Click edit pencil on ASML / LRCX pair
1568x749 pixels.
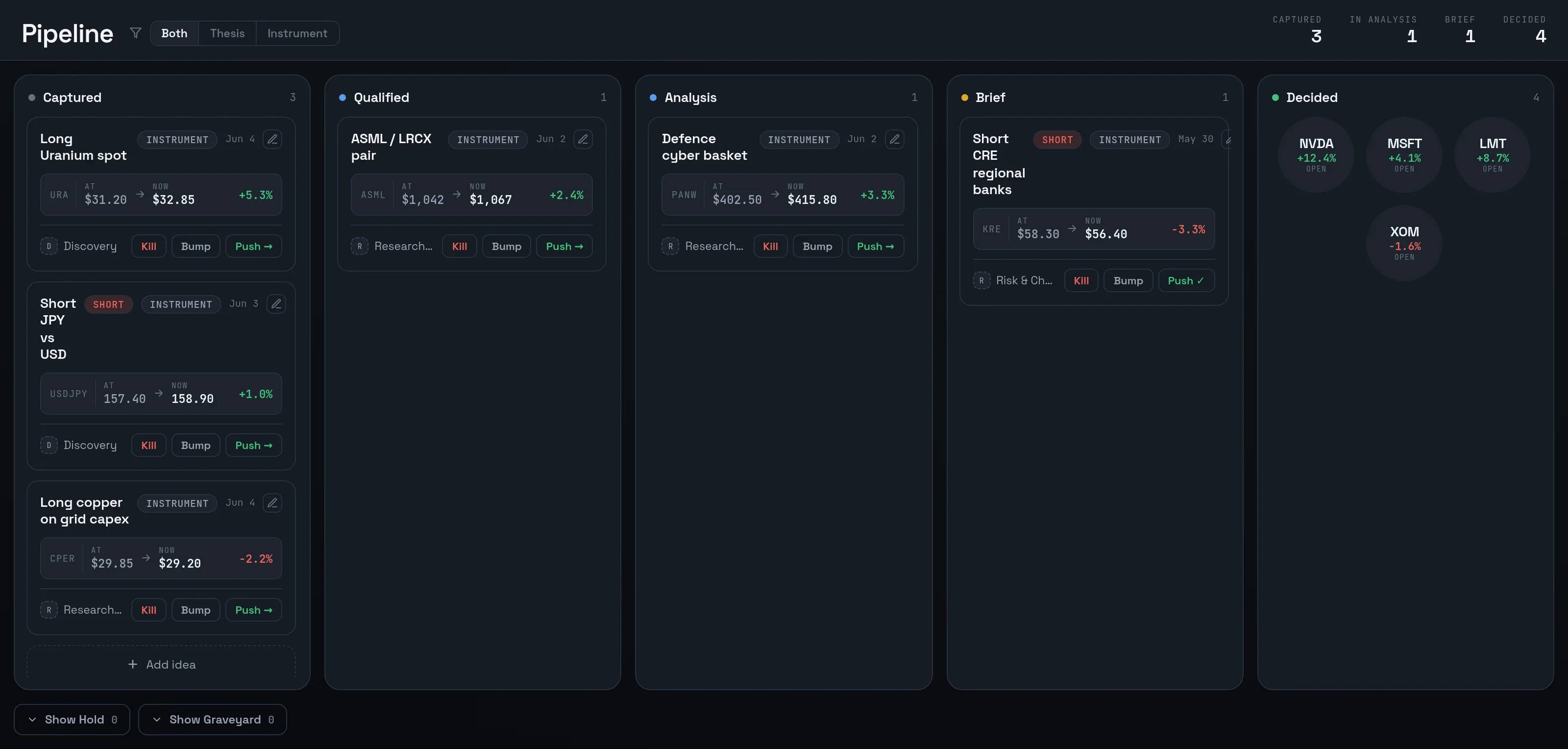583,139
